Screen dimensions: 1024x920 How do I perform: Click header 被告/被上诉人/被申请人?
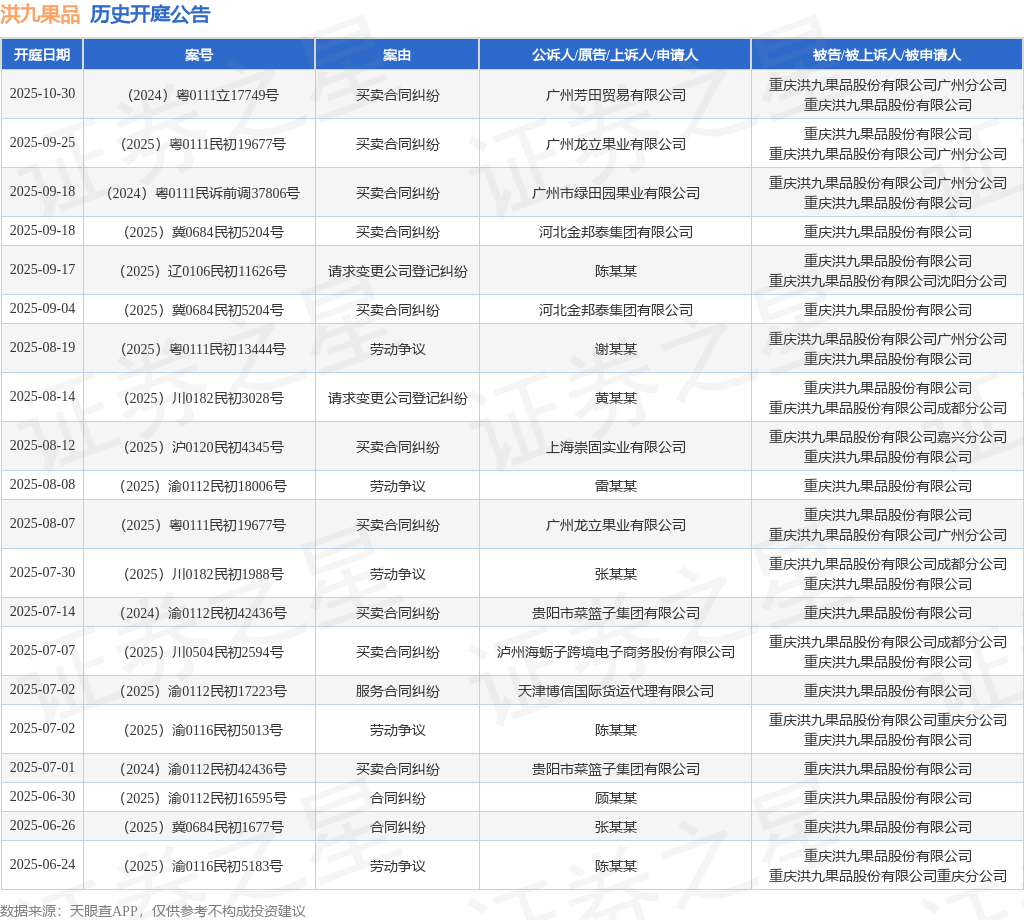click(x=887, y=55)
